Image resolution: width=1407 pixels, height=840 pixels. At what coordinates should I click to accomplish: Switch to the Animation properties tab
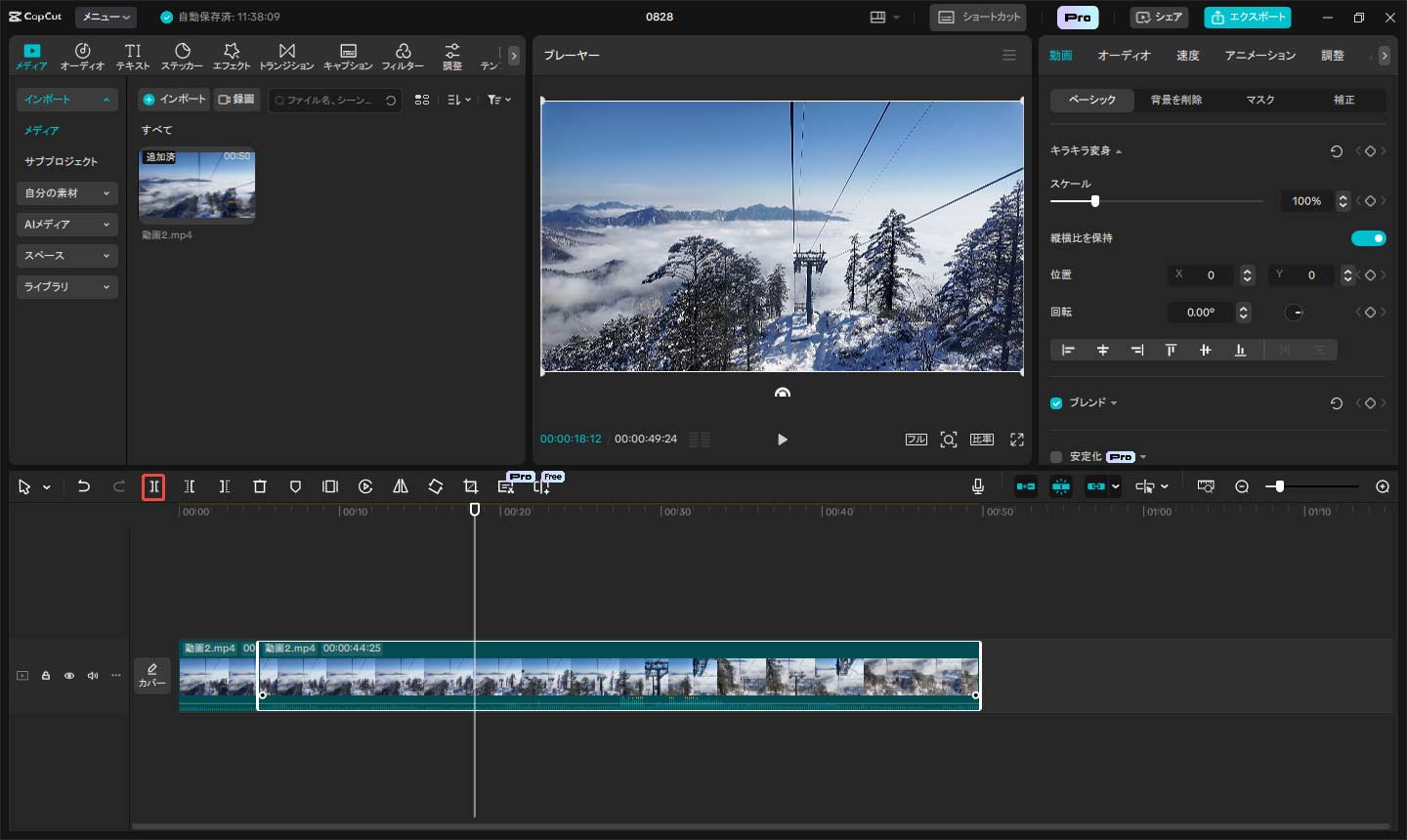pyautogui.click(x=1259, y=56)
